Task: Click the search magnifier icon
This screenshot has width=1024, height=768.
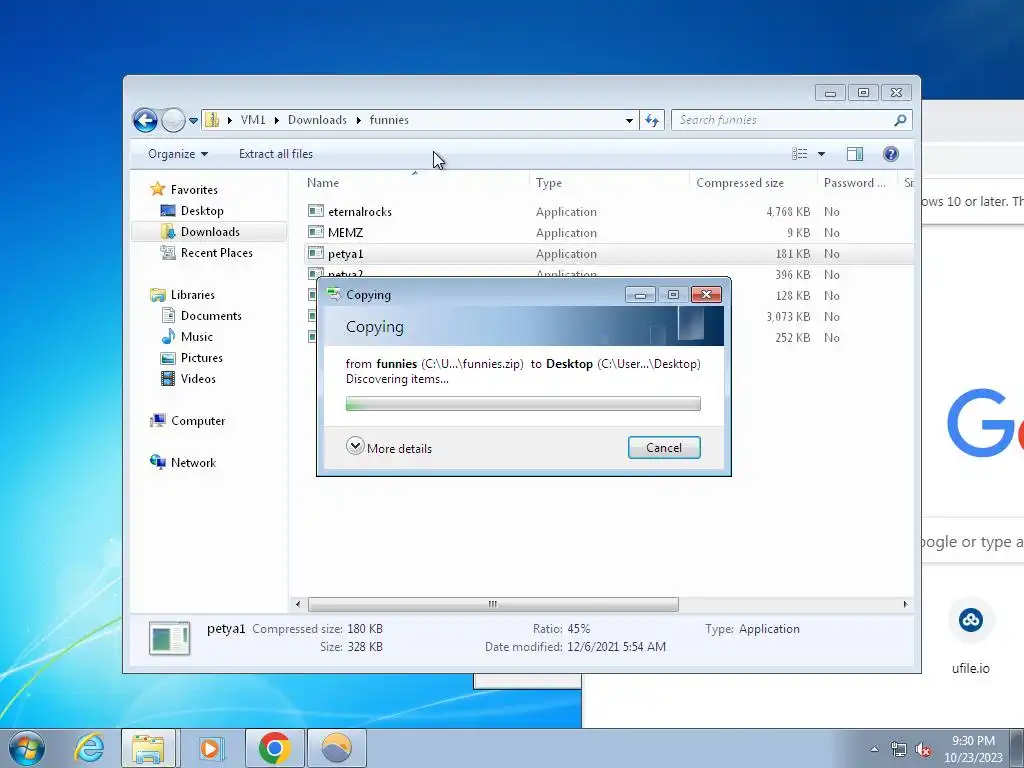Action: [901, 120]
